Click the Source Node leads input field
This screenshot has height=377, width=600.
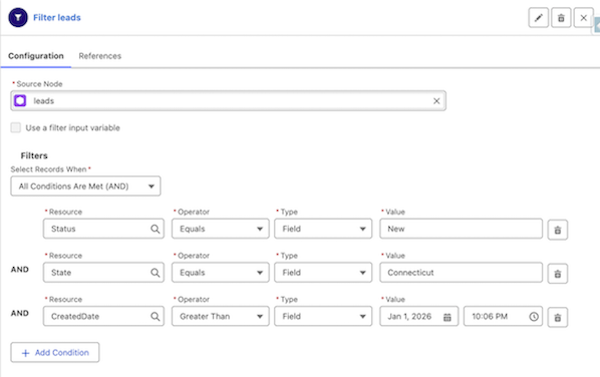pyautogui.click(x=228, y=101)
